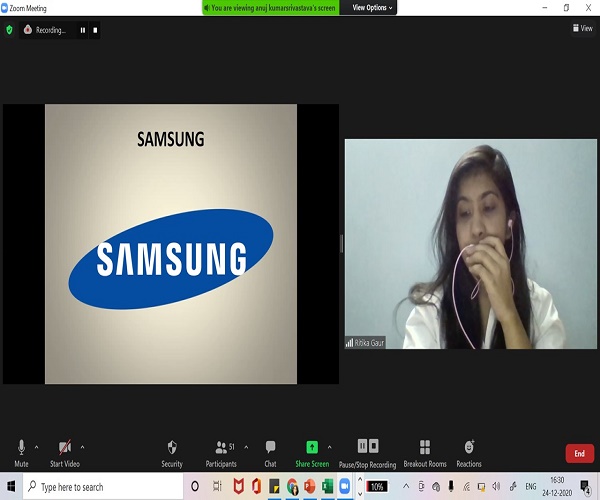Screen dimensions: 600x500
Task: Open McAfee from the taskbar
Action: click(239, 486)
